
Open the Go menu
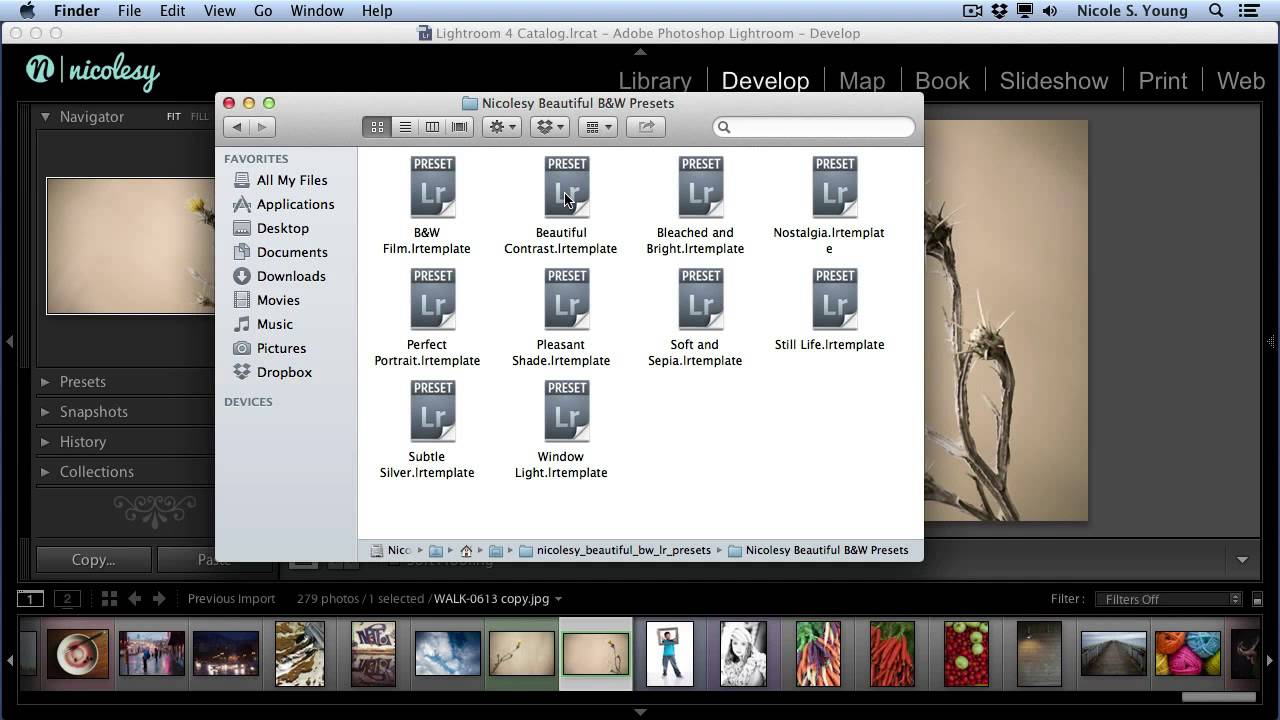[263, 11]
